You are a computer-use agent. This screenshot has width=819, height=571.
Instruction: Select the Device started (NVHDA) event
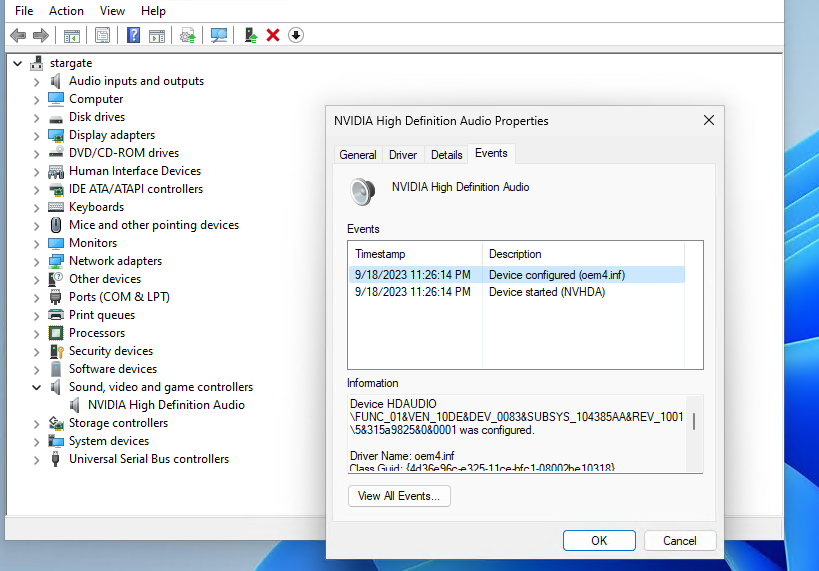point(517,292)
